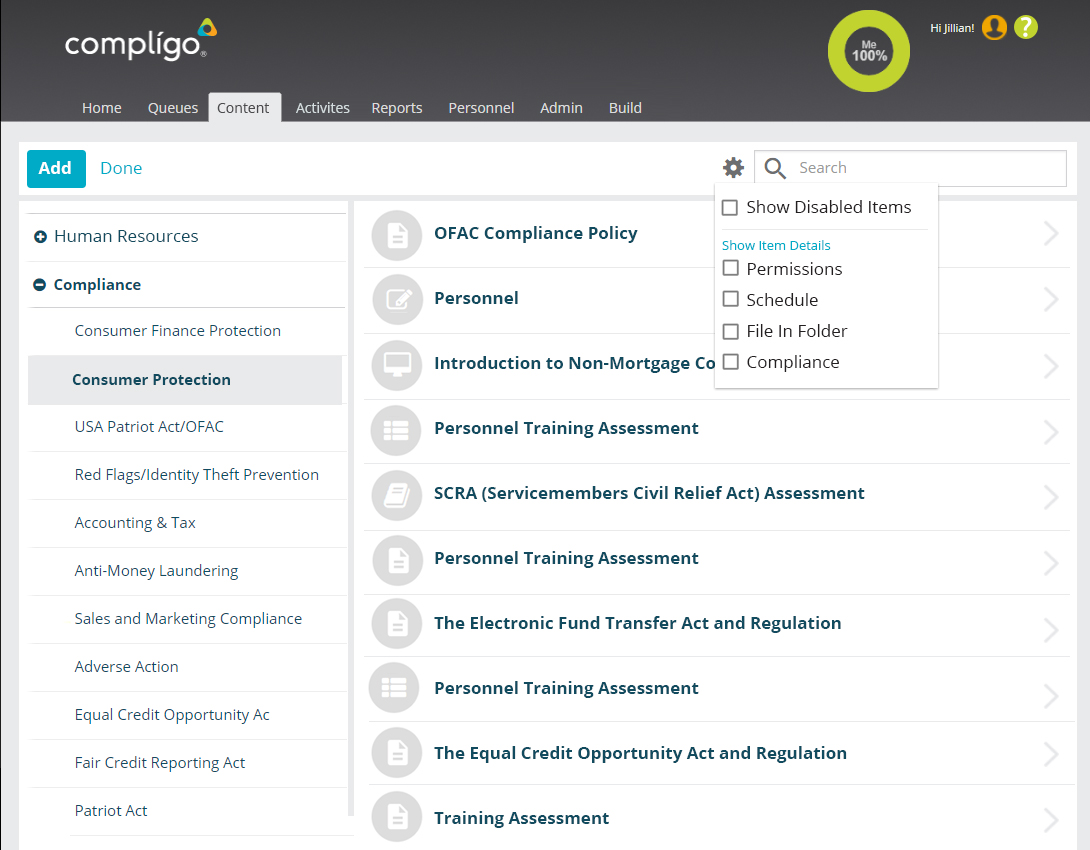Click the document icon for OFAC Compliance Policy
Image resolution: width=1090 pixels, height=850 pixels.
(x=397, y=235)
